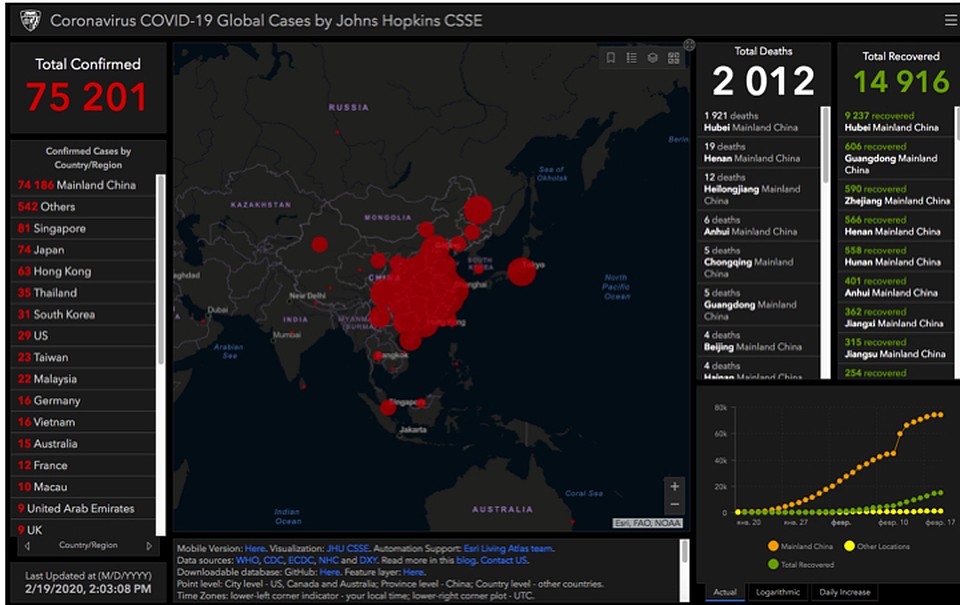Select '74 Japan' row
Screen dimensions: 960x605
point(83,250)
